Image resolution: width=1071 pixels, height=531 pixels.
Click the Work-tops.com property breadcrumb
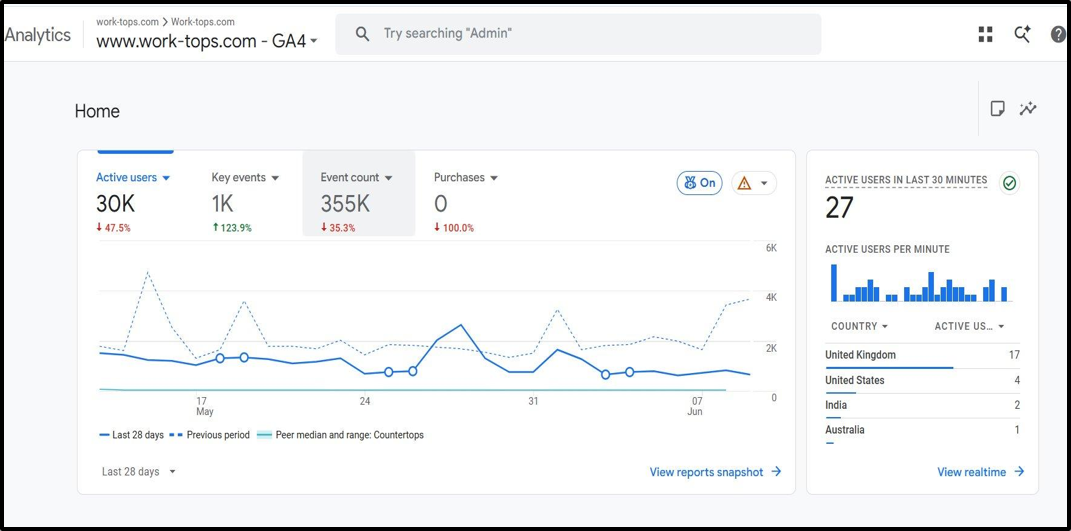click(203, 22)
